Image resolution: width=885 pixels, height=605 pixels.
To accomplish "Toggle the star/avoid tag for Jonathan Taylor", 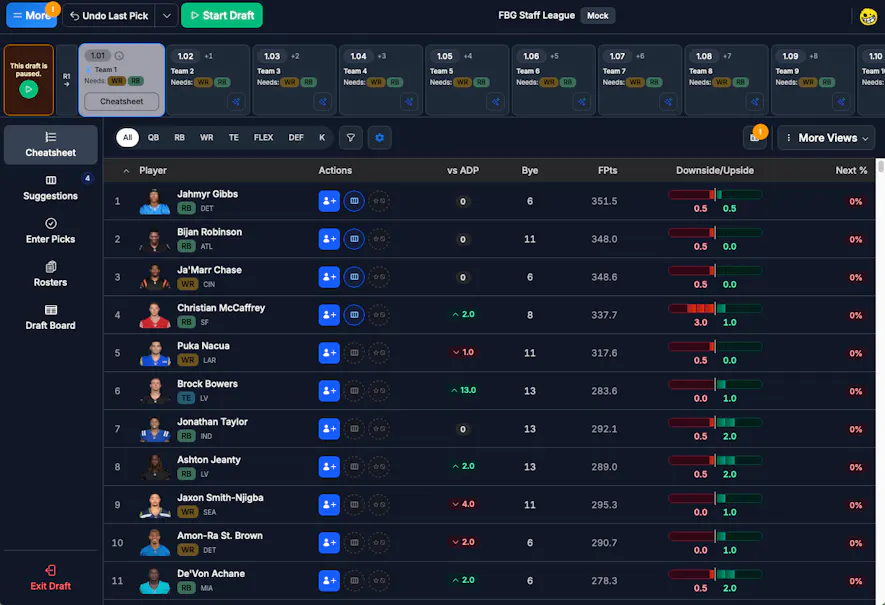I will point(379,429).
